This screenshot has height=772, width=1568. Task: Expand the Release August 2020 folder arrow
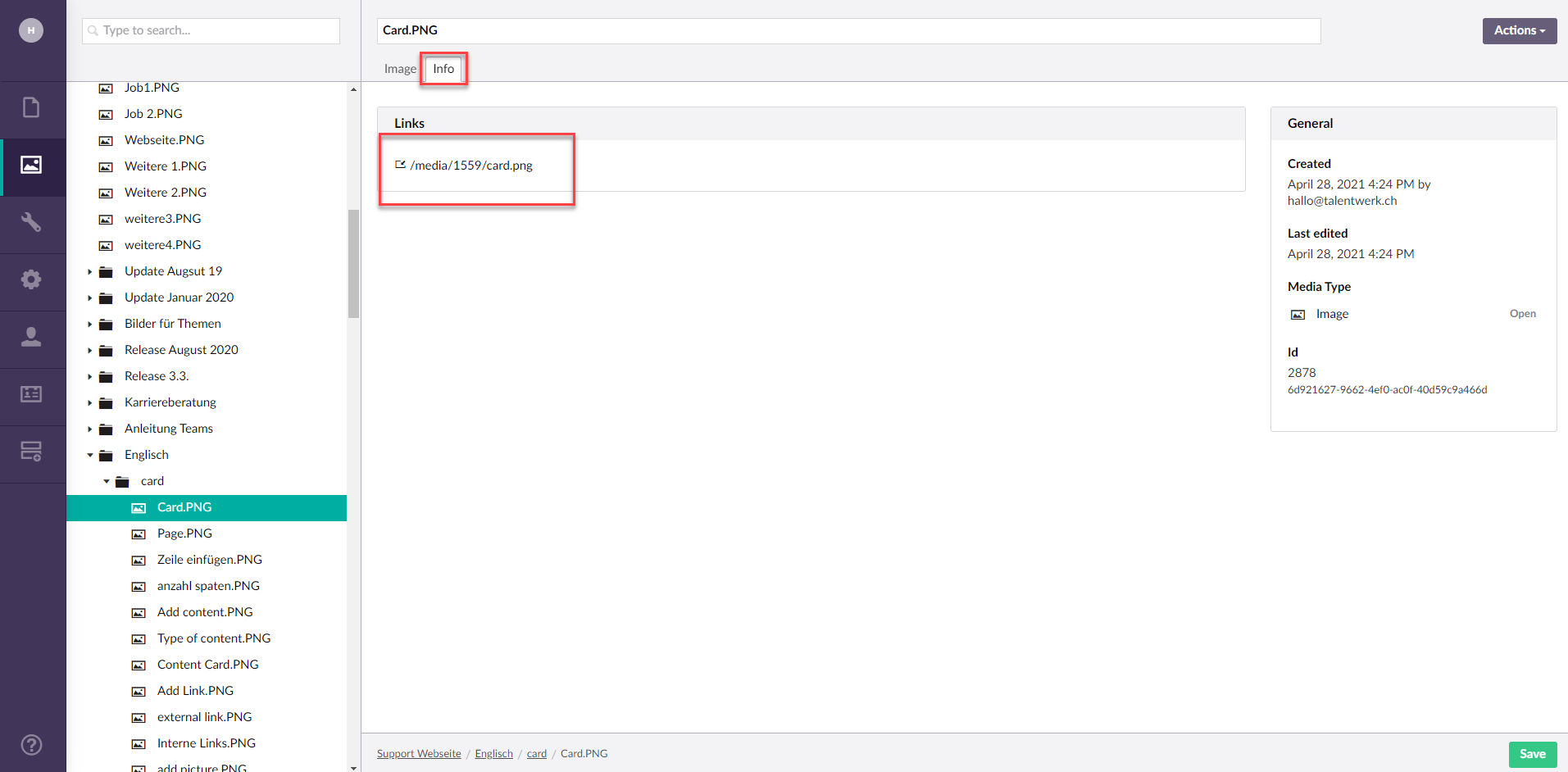point(89,351)
